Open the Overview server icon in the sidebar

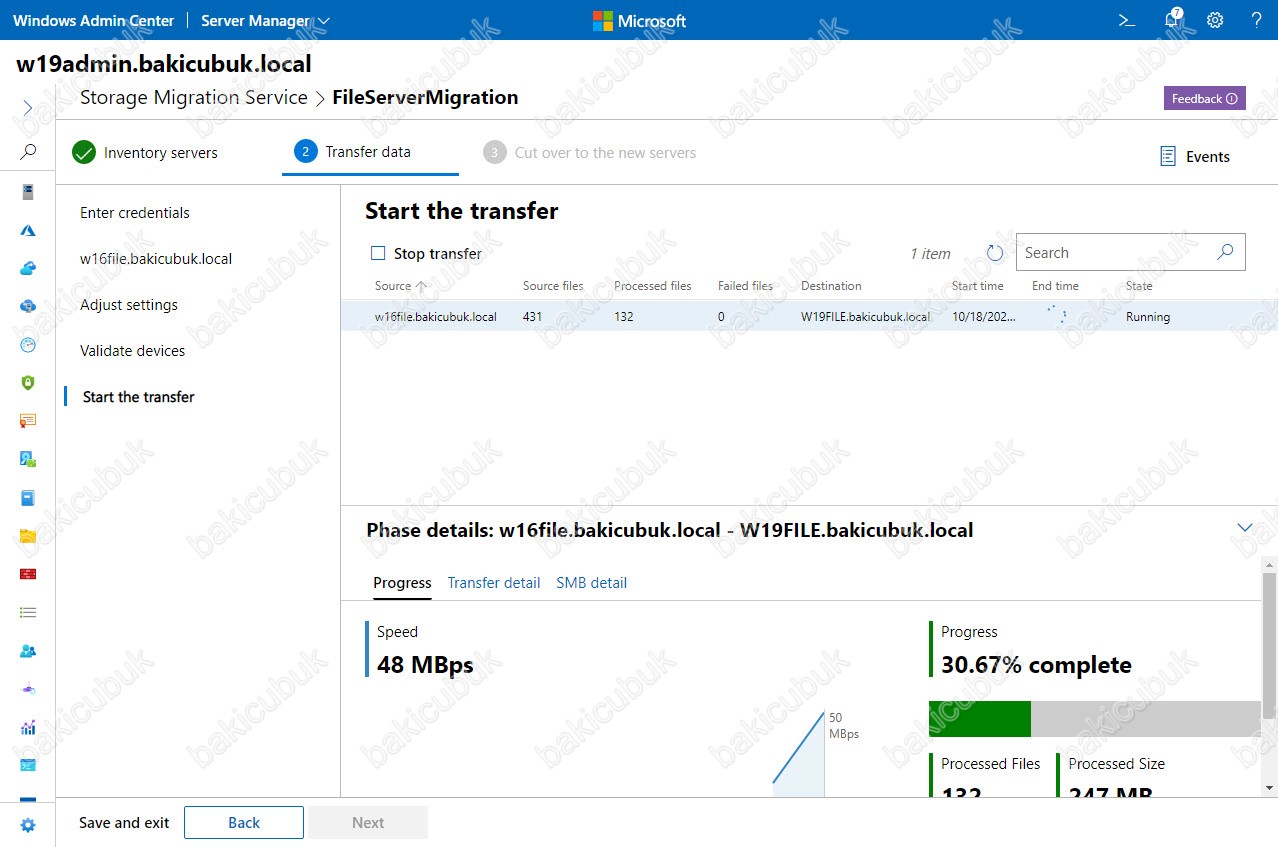[x=28, y=192]
